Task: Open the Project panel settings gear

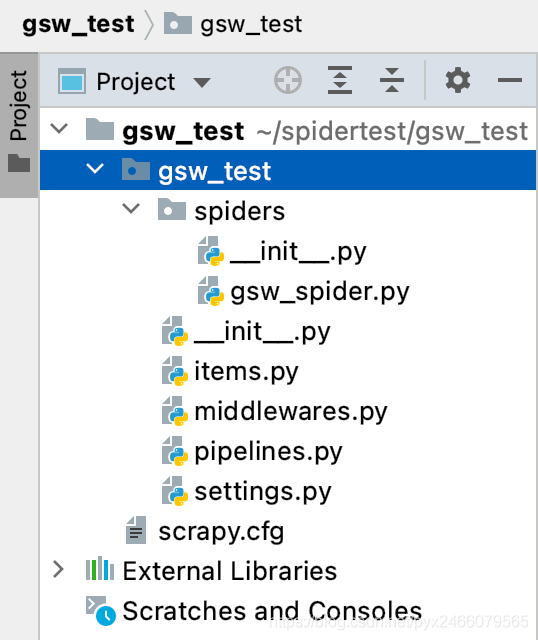Action: (x=458, y=80)
